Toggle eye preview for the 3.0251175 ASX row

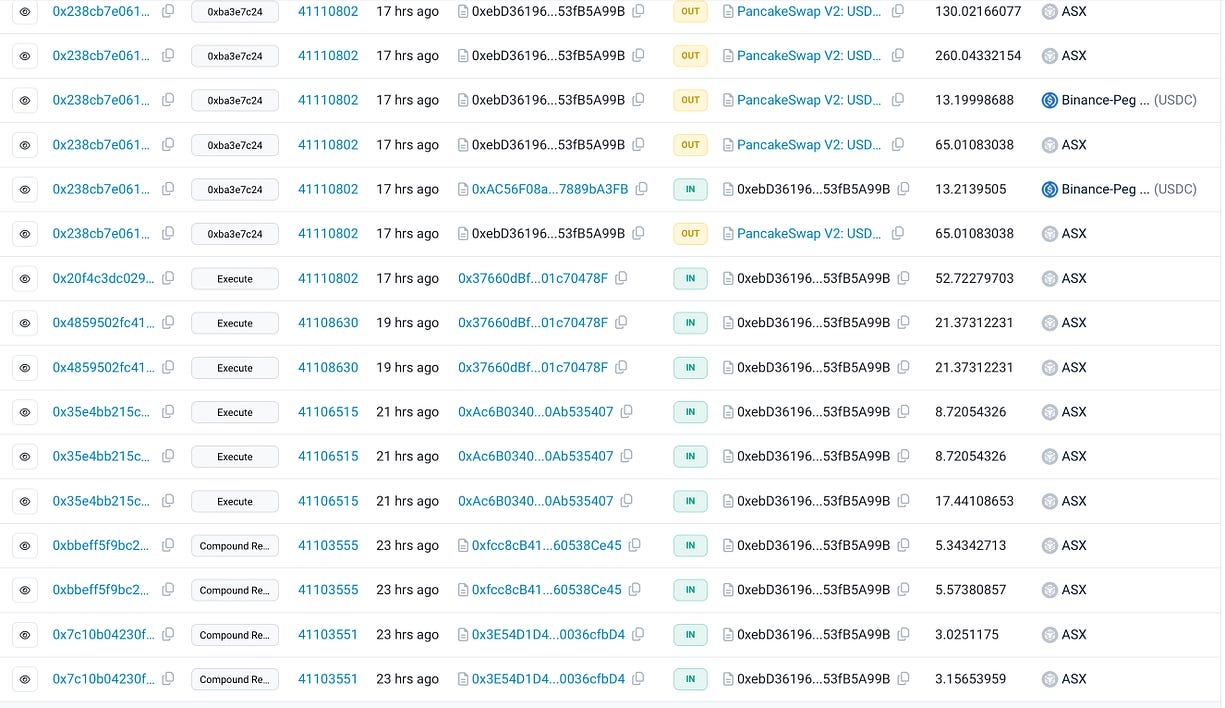click(x=25, y=635)
